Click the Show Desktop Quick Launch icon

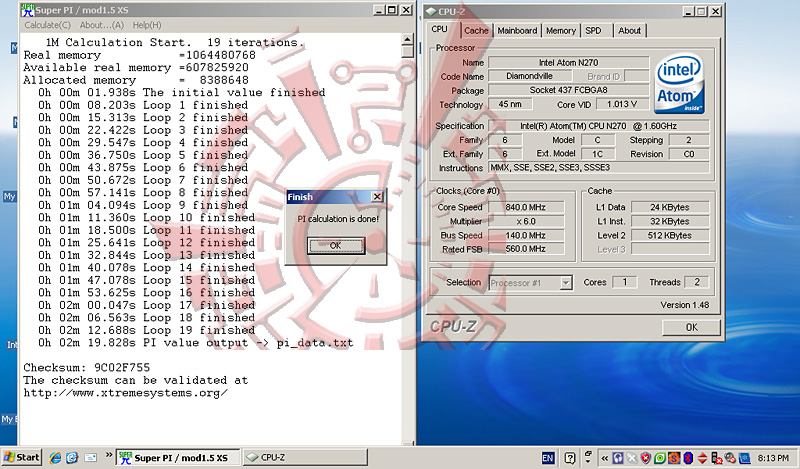coord(91,458)
